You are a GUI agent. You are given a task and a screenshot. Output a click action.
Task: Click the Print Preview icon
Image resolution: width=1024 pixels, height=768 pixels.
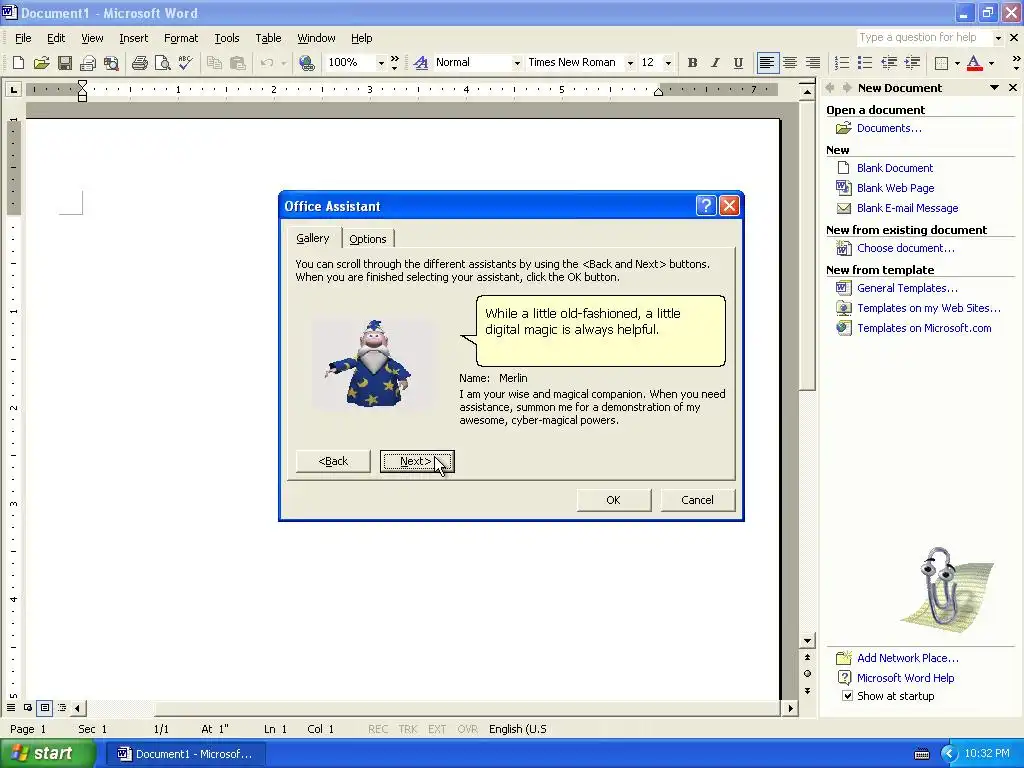pyautogui.click(x=162, y=63)
